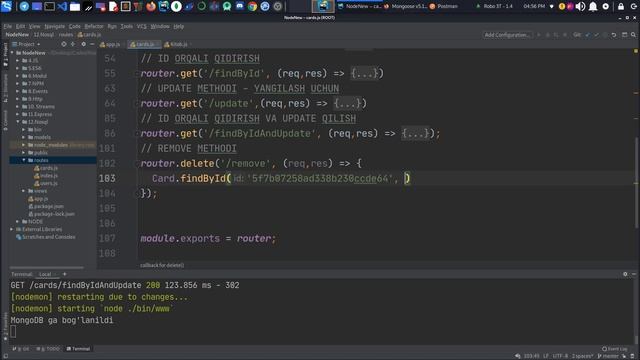Open the File menu

point(8,26)
